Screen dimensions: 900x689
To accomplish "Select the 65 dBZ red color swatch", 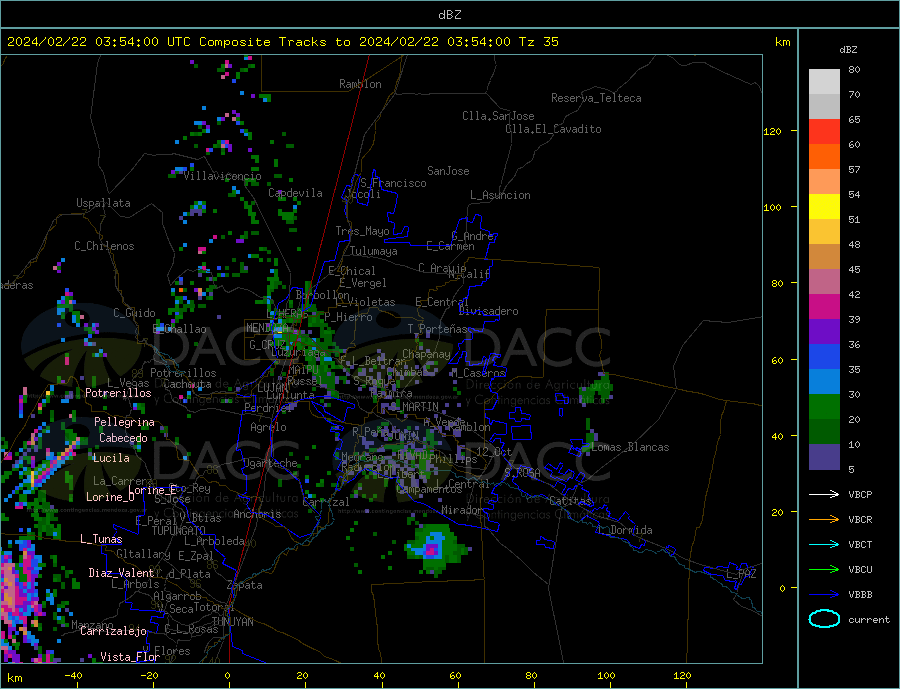I will point(824,131).
